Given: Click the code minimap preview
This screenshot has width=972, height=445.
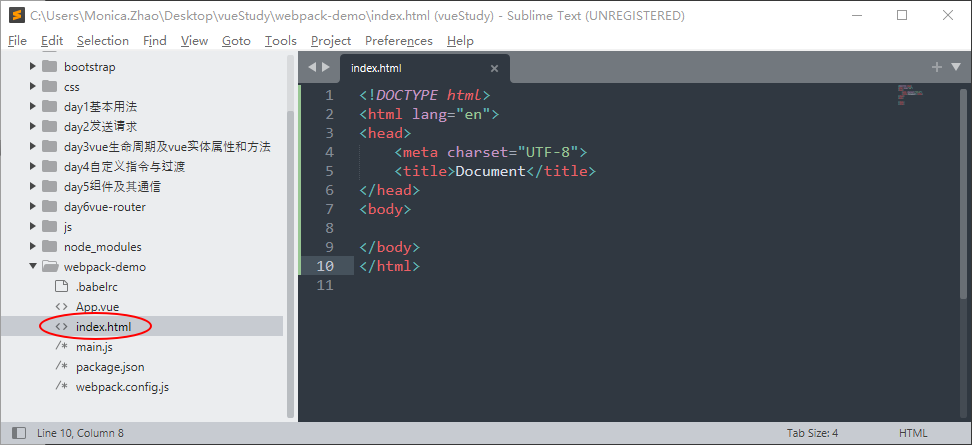Looking at the screenshot, I should (x=910, y=94).
